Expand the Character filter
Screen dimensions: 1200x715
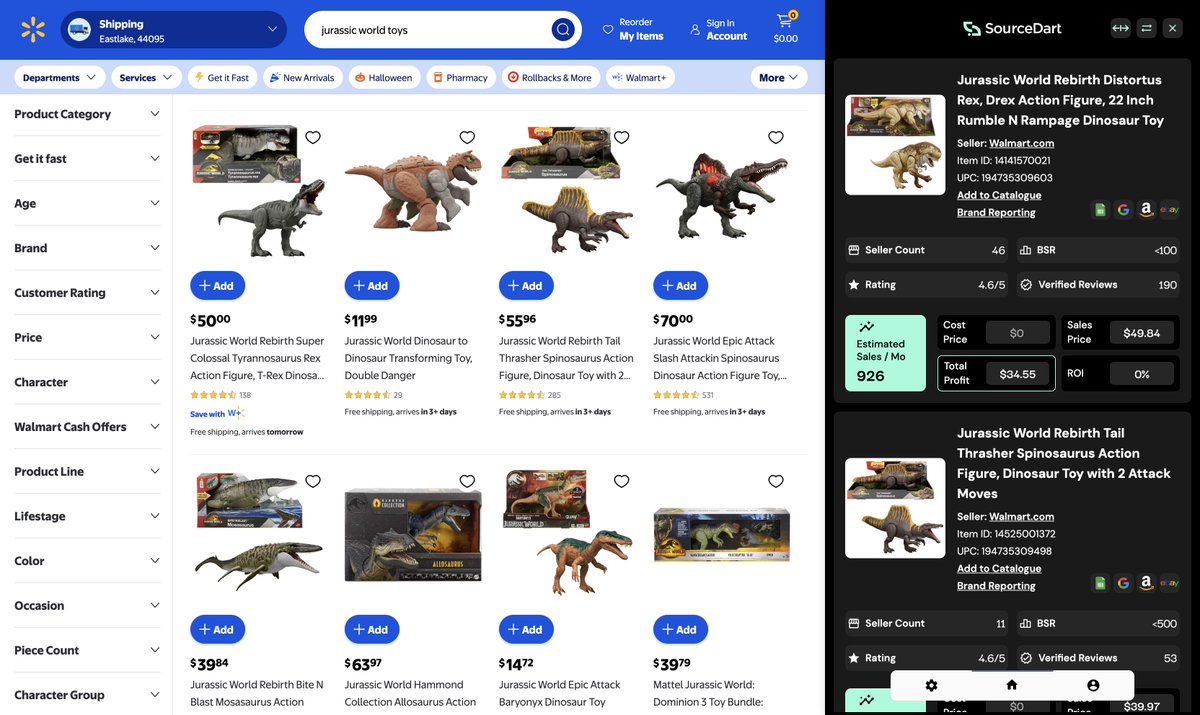(86, 382)
